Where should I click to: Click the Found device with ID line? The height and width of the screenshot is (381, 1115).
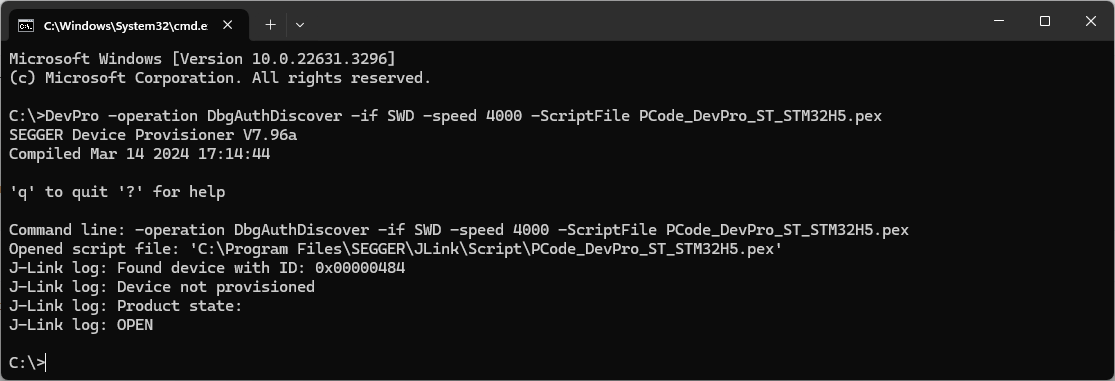[x=207, y=268]
